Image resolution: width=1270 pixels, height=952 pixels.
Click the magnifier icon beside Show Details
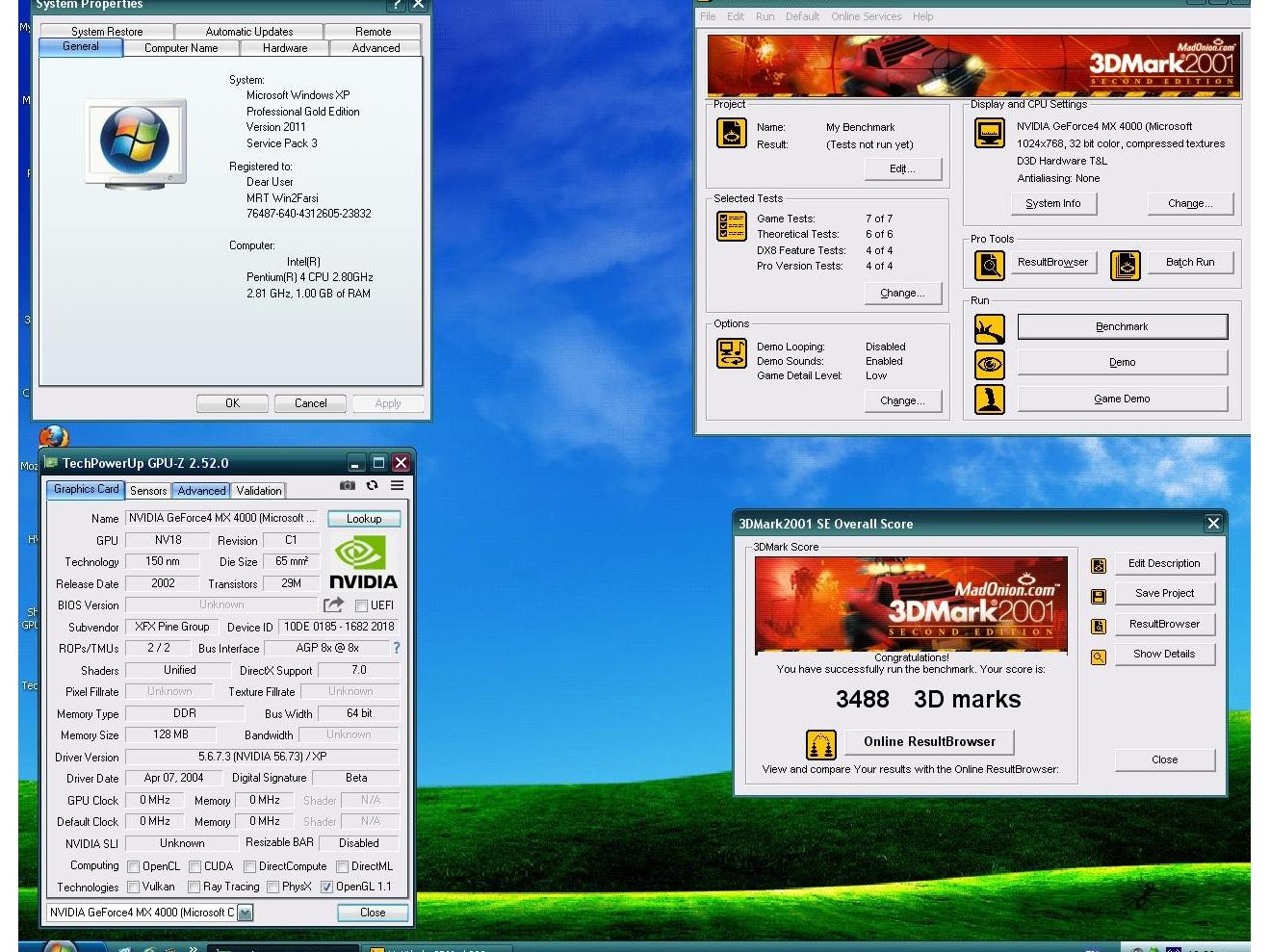point(1098,656)
